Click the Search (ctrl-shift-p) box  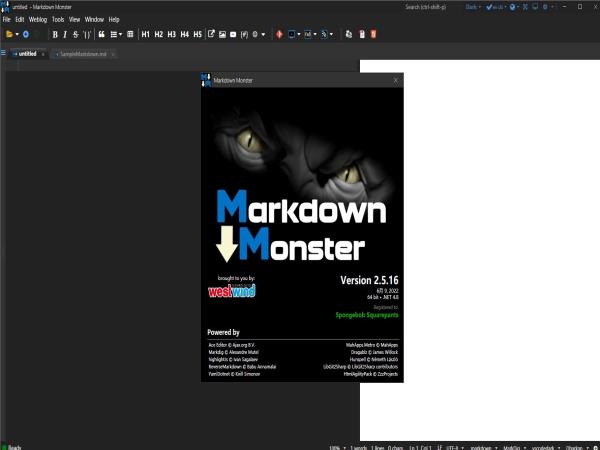pos(426,7)
